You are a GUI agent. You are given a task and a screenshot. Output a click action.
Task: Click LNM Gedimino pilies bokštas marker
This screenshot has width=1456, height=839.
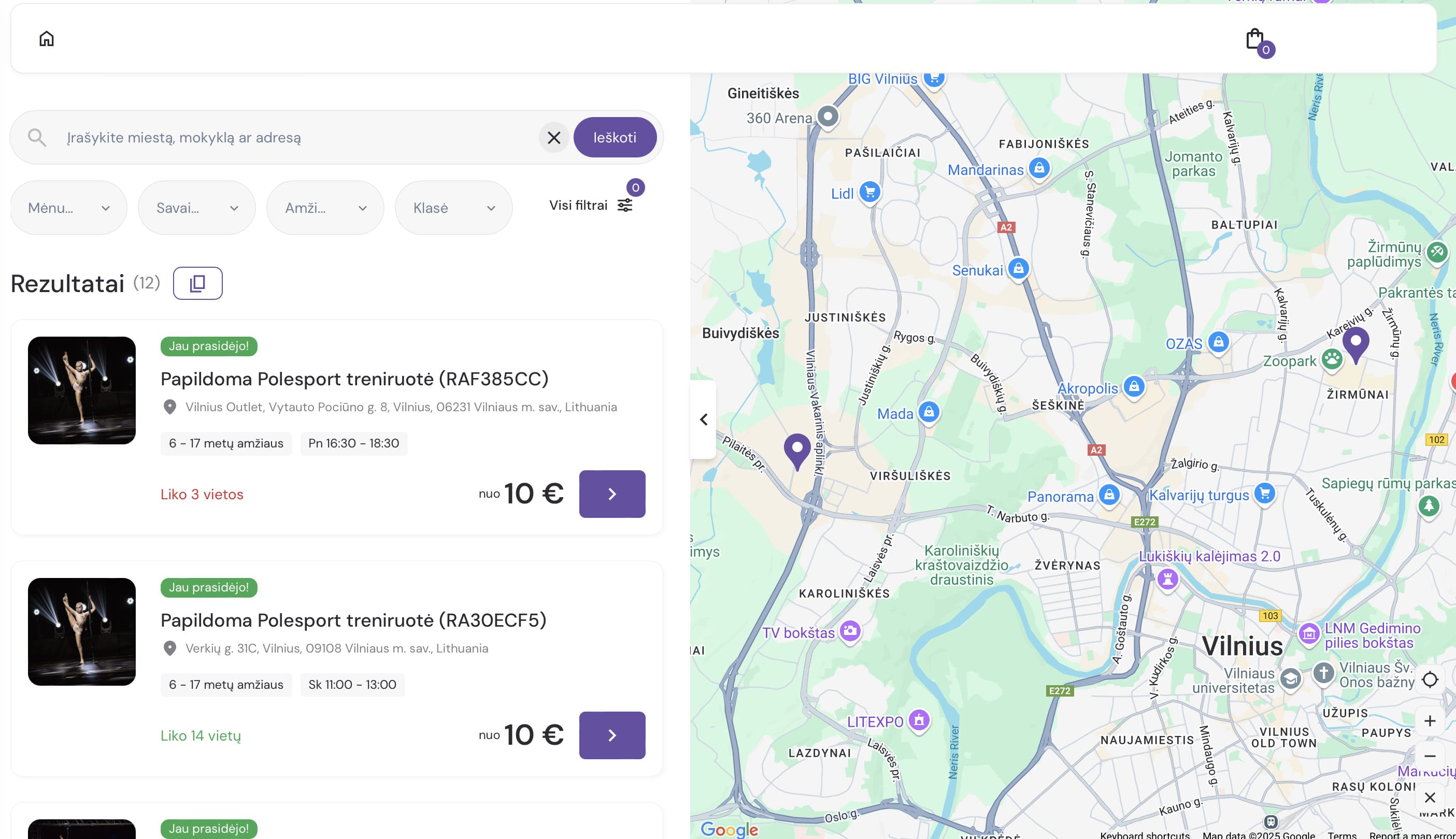click(1308, 634)
